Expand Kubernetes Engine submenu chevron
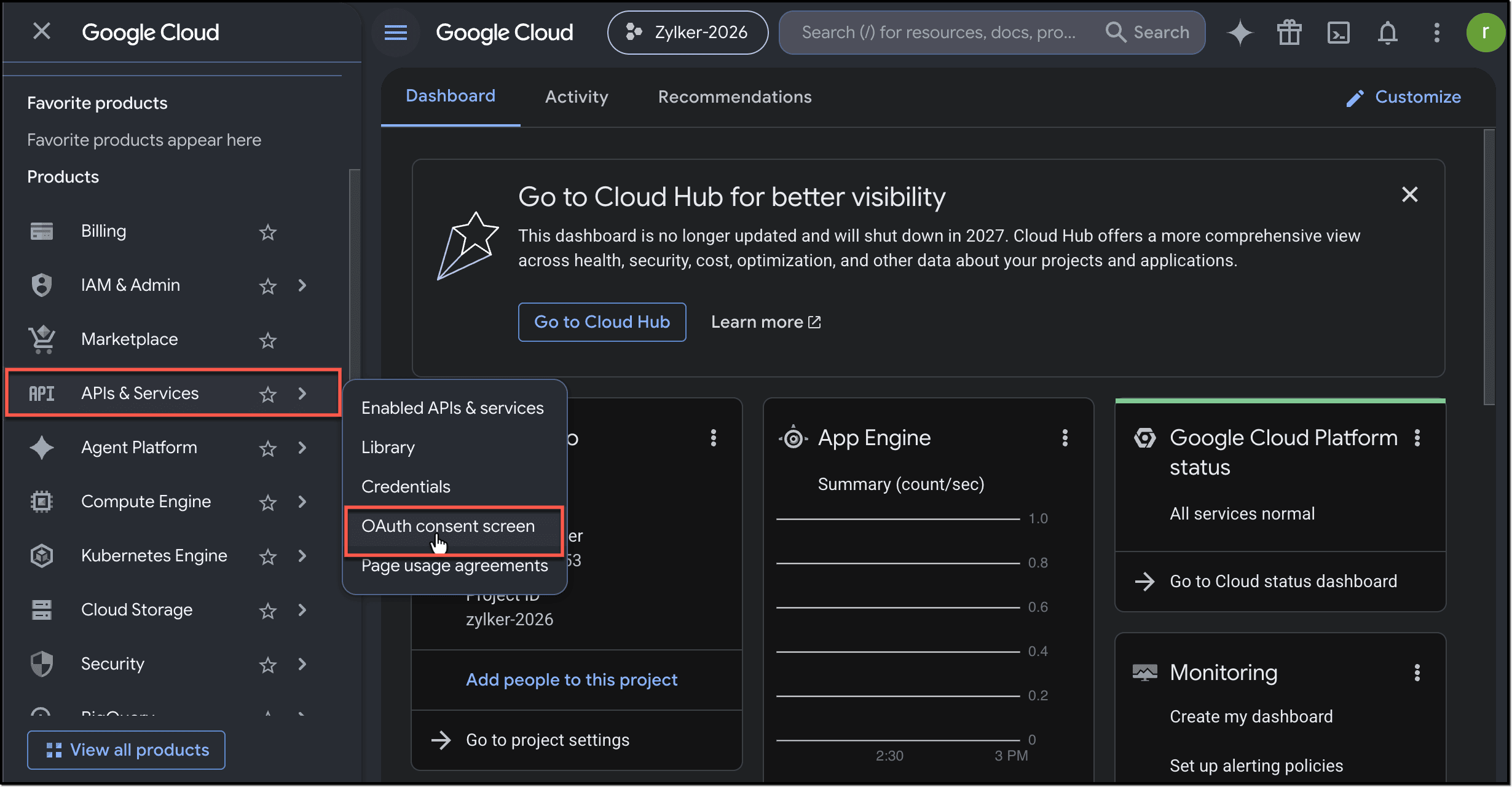Image resolution: width=1512 pixels, height=787 pixels. 302,556
